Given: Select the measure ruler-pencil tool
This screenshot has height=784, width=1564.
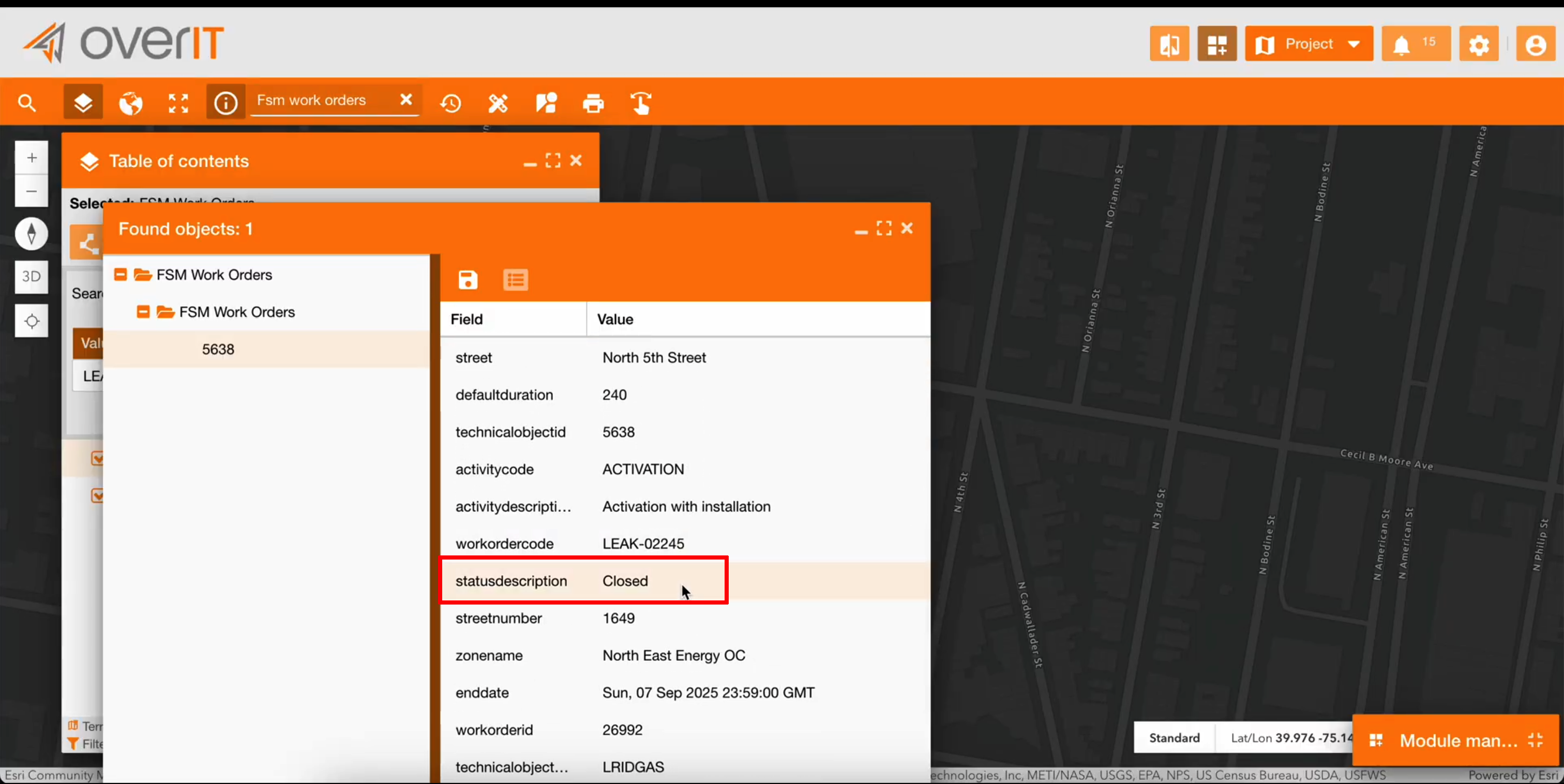Looking at the screenshot, I should [x=498, y=103].
